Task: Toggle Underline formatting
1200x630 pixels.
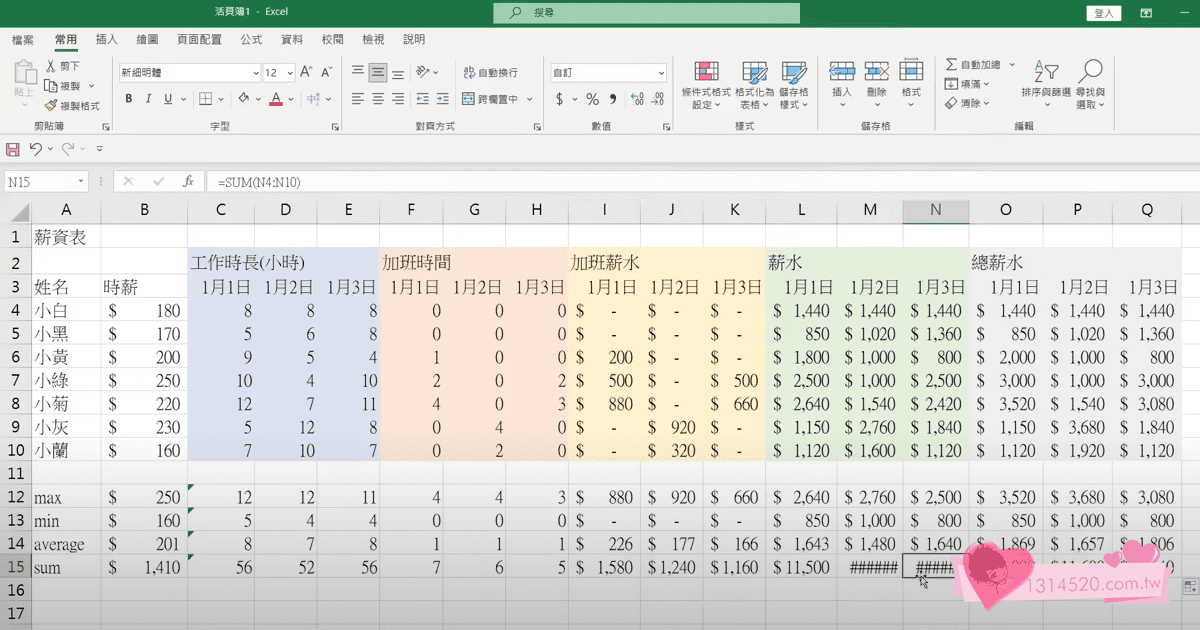Action: [x=168, y=99]
